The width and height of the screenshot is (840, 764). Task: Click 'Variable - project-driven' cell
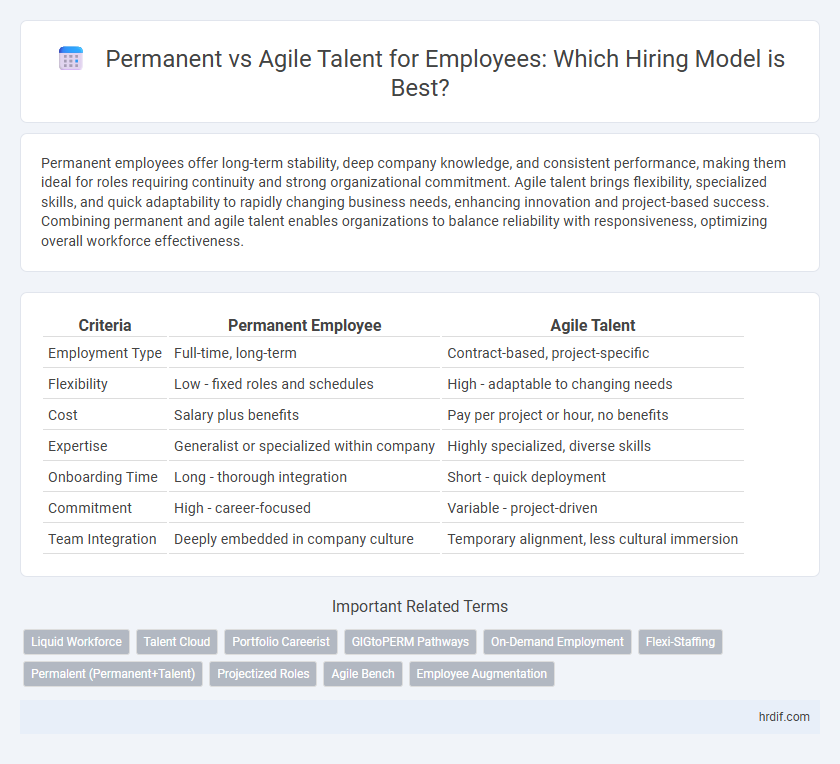[592, 508]
